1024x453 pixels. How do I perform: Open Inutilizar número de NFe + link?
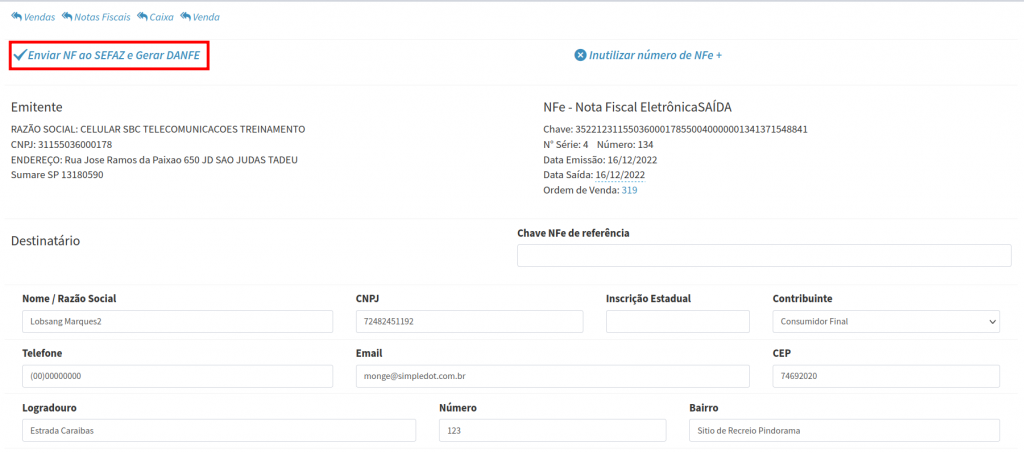(x=655, y=55)
